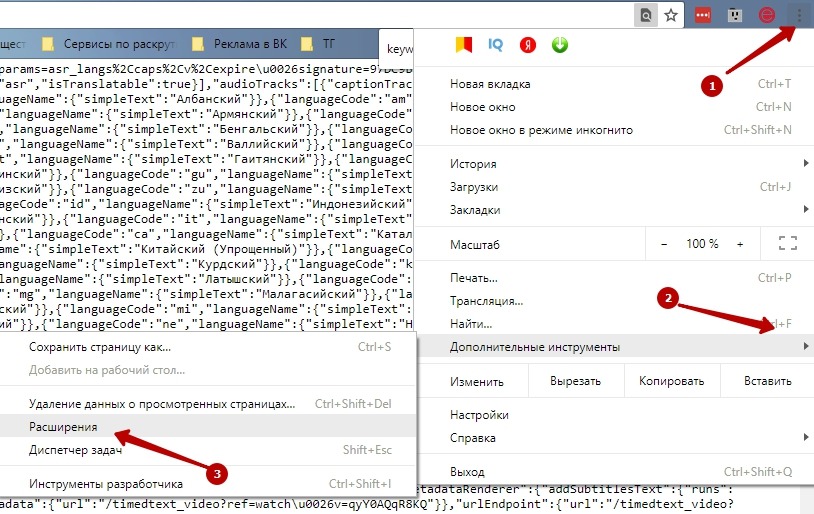Click the Копировать button
Screen dimensions: 814x514
672,381
